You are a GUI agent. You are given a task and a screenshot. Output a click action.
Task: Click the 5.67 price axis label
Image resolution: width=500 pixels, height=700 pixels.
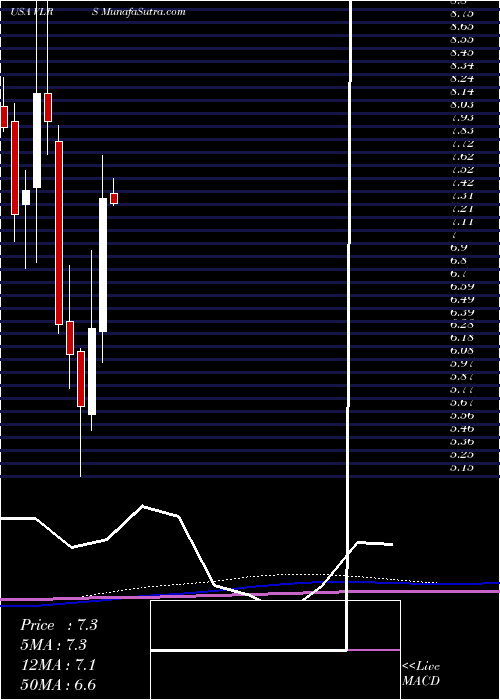tap(462, 403)
